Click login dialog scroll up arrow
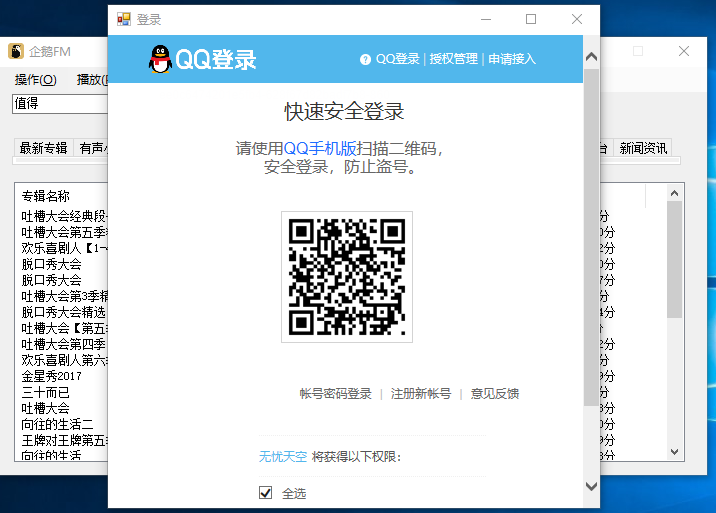The height and width of the screenshot is (513, 716). (591, 57)
